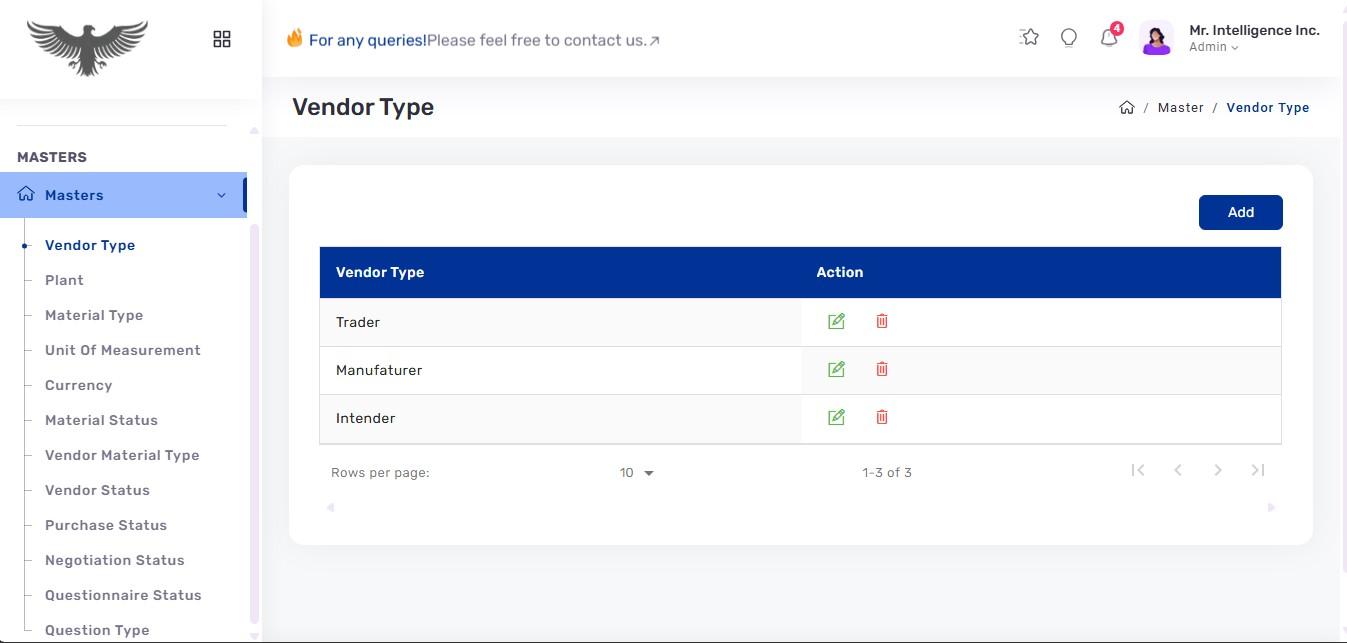Image resolution: width=1347 pixels, height=643 pixels.
Task: Click the lightbulb icon in header
Action: coord(1069,38)
